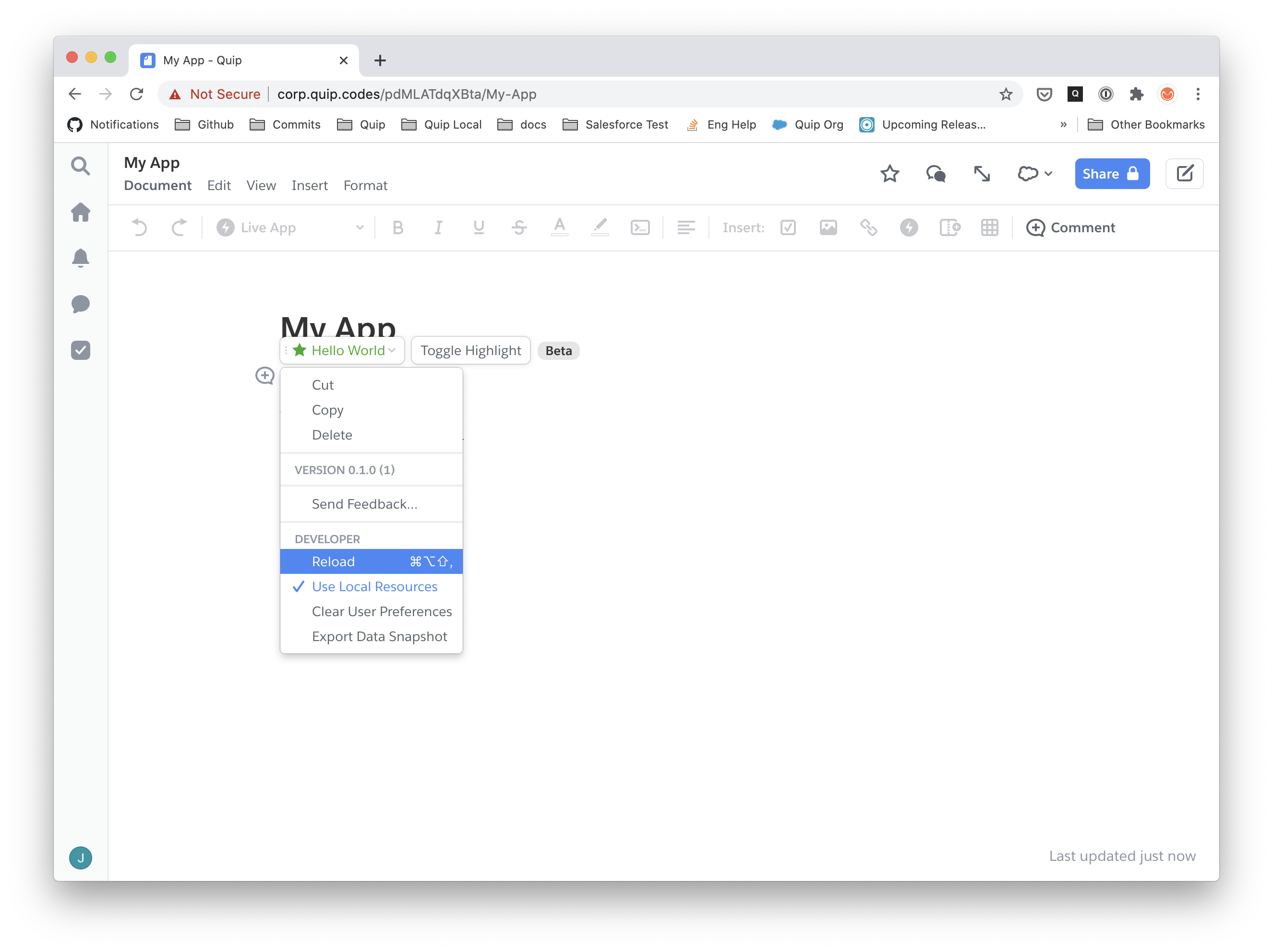The height and width of the screenshot is (952, 1273).
Task: Toggle underline formatting
Action: click(x=479, y=228)
